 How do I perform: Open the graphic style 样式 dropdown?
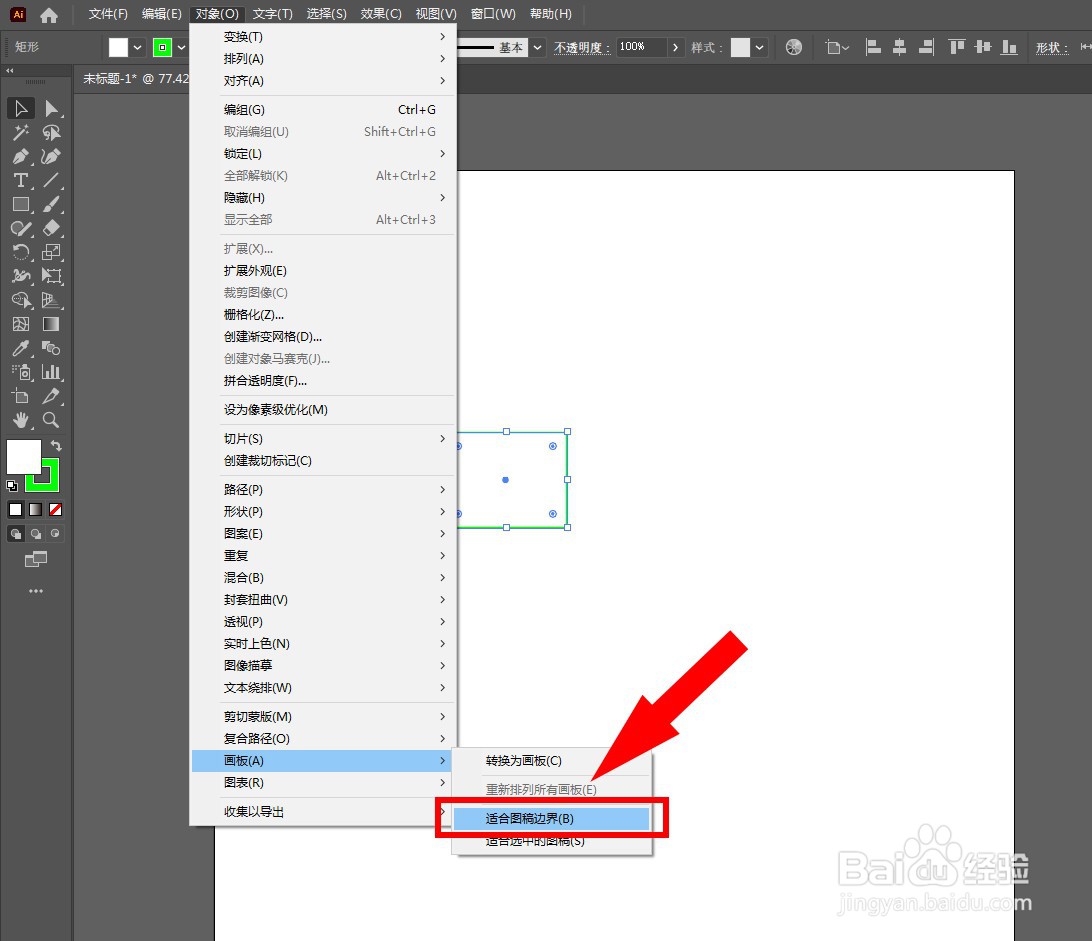(x=759, y=47)
